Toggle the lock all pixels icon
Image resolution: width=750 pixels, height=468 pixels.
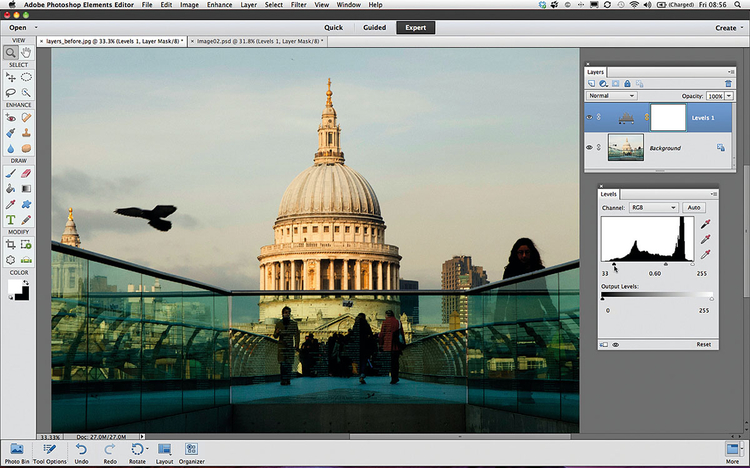pyautogui.click(x=628, y=84)
